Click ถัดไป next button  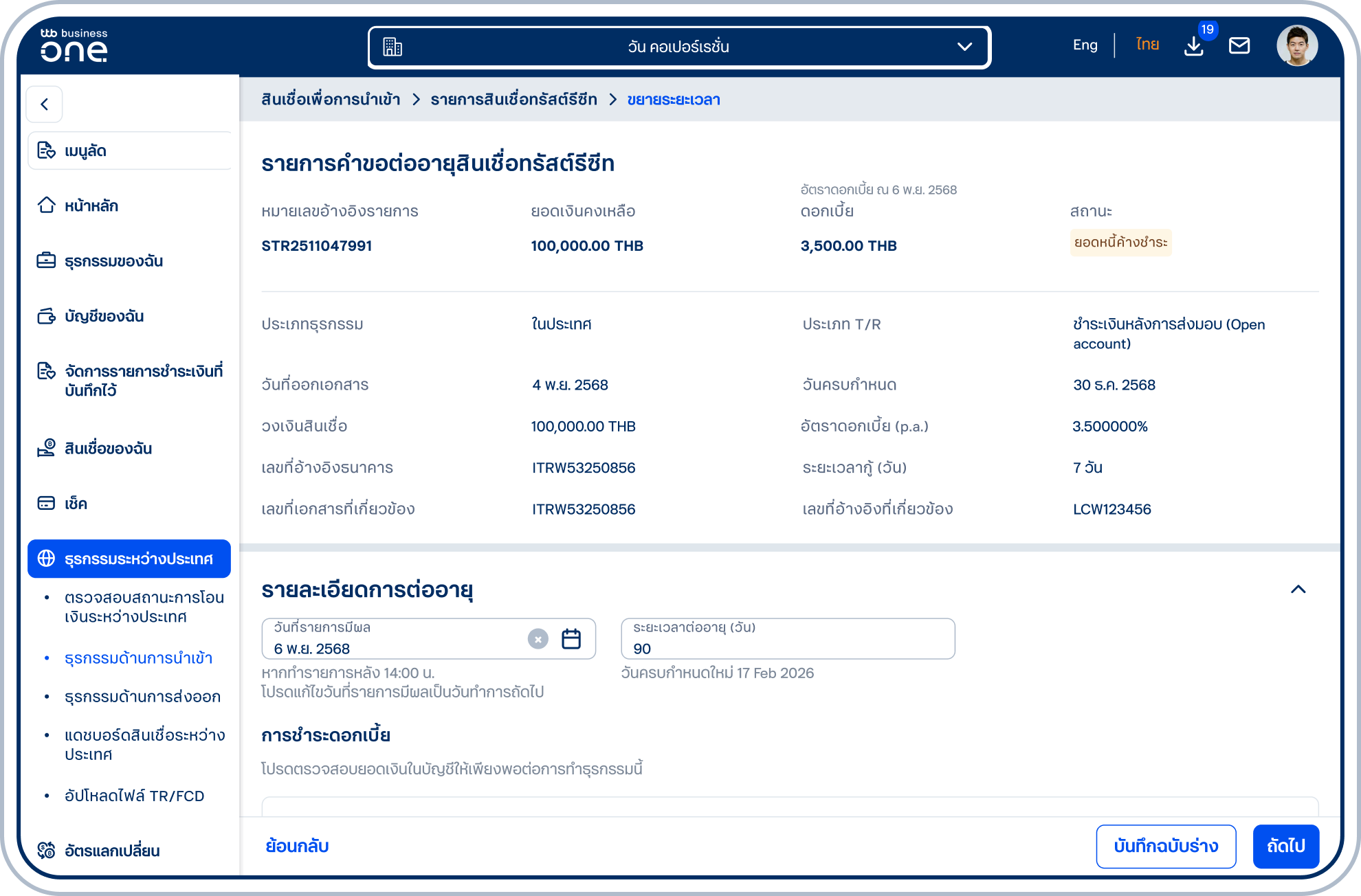pyautogui.click(x=1286, y=847)
